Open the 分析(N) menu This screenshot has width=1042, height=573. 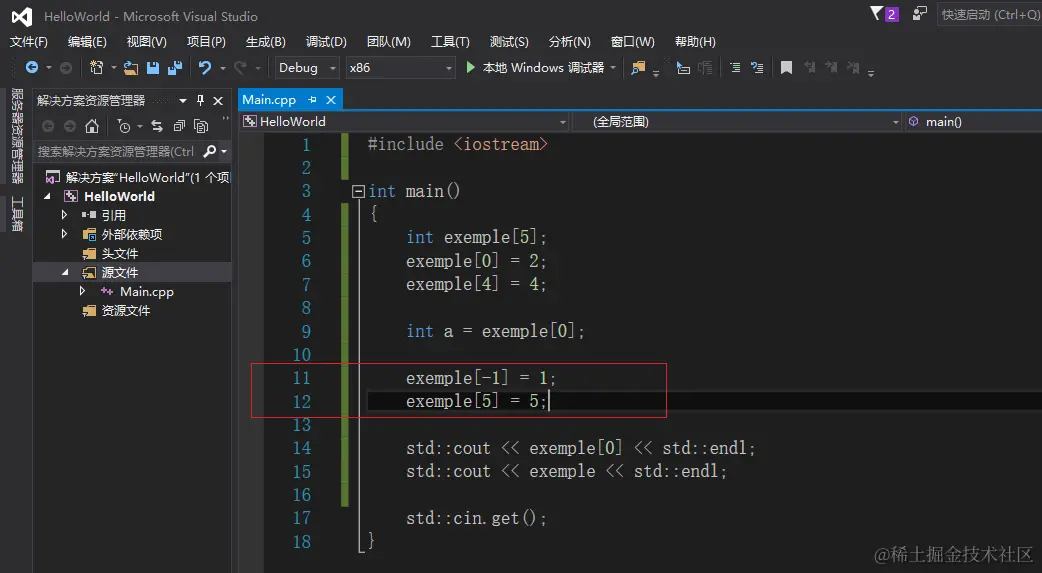[570, 42]
